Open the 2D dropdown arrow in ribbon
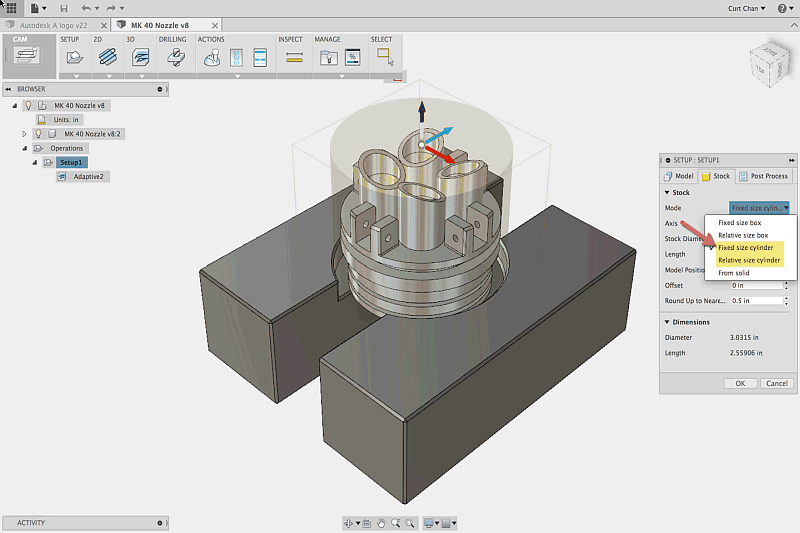Viewport: 800px width, 533px height. click(x=109, y=76)
